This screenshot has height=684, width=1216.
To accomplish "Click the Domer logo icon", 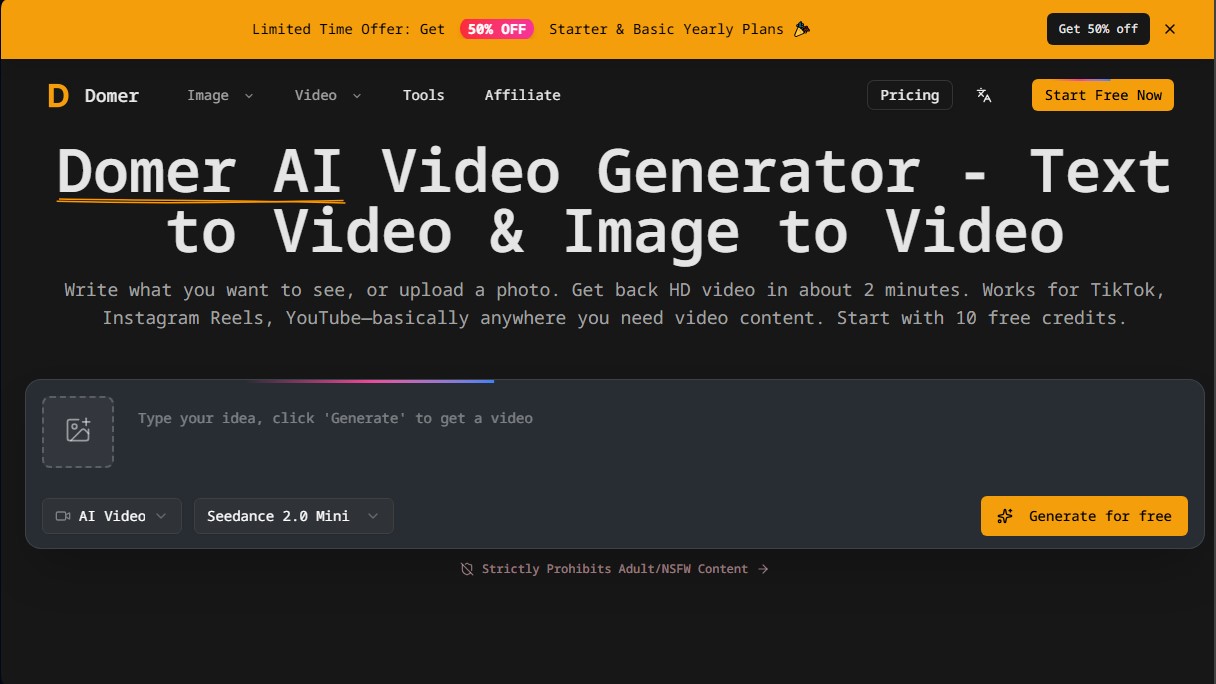I will [x=58, y=96].
